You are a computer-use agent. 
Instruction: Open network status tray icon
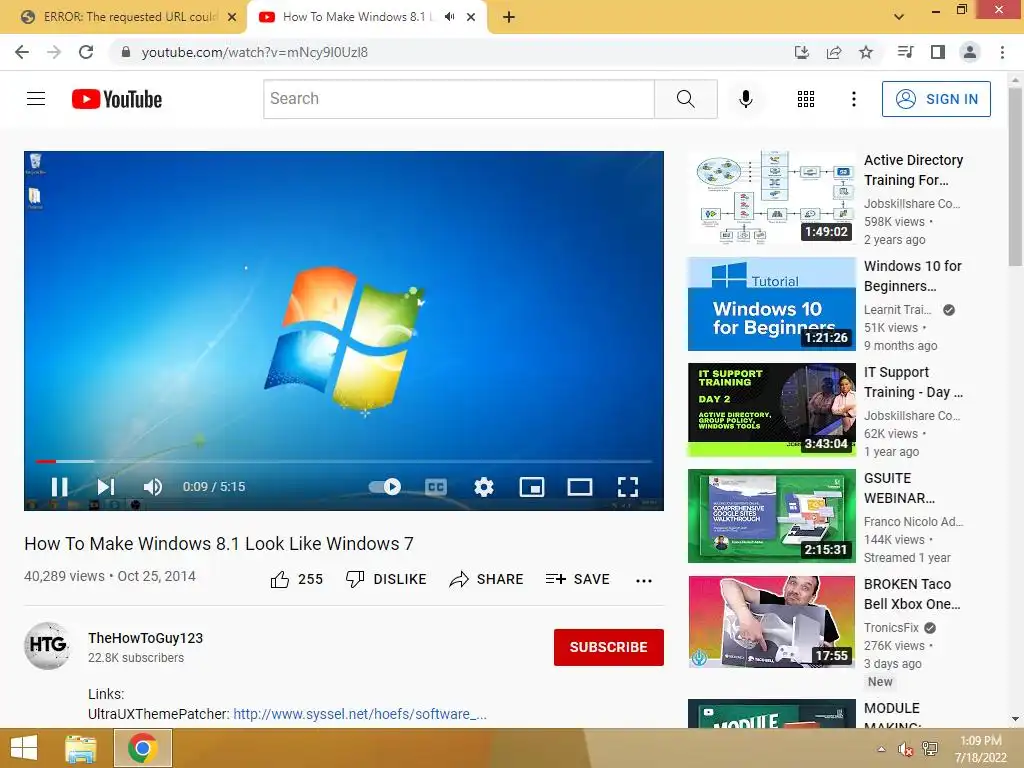[930, 749]
